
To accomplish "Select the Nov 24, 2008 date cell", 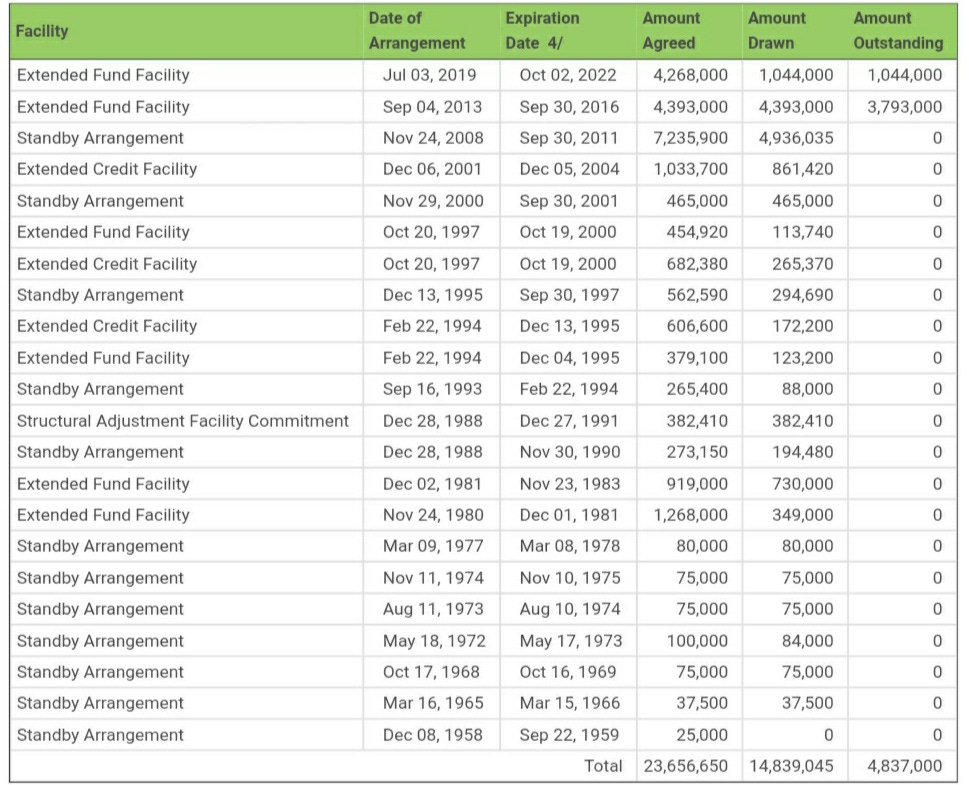I will tap(433, 138).
